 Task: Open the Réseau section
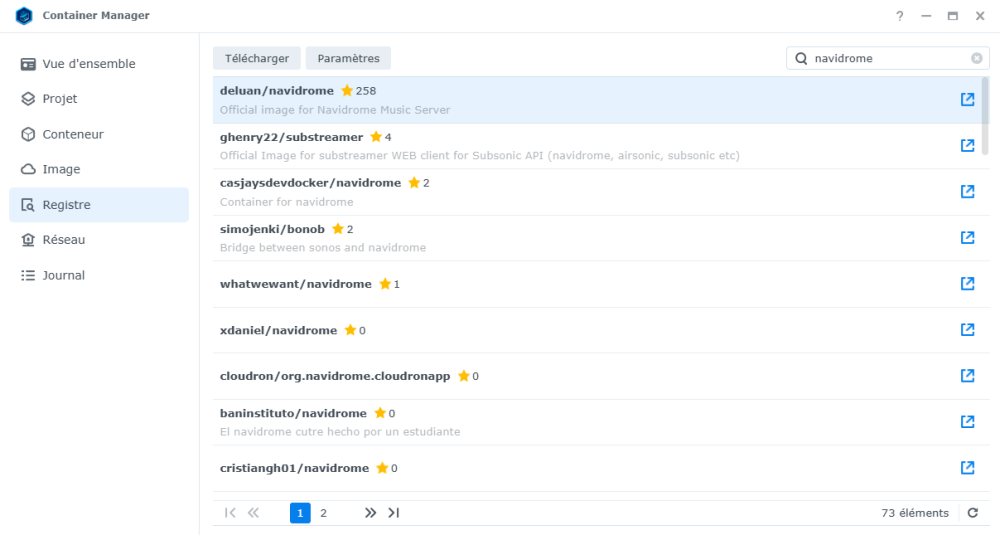99,240
